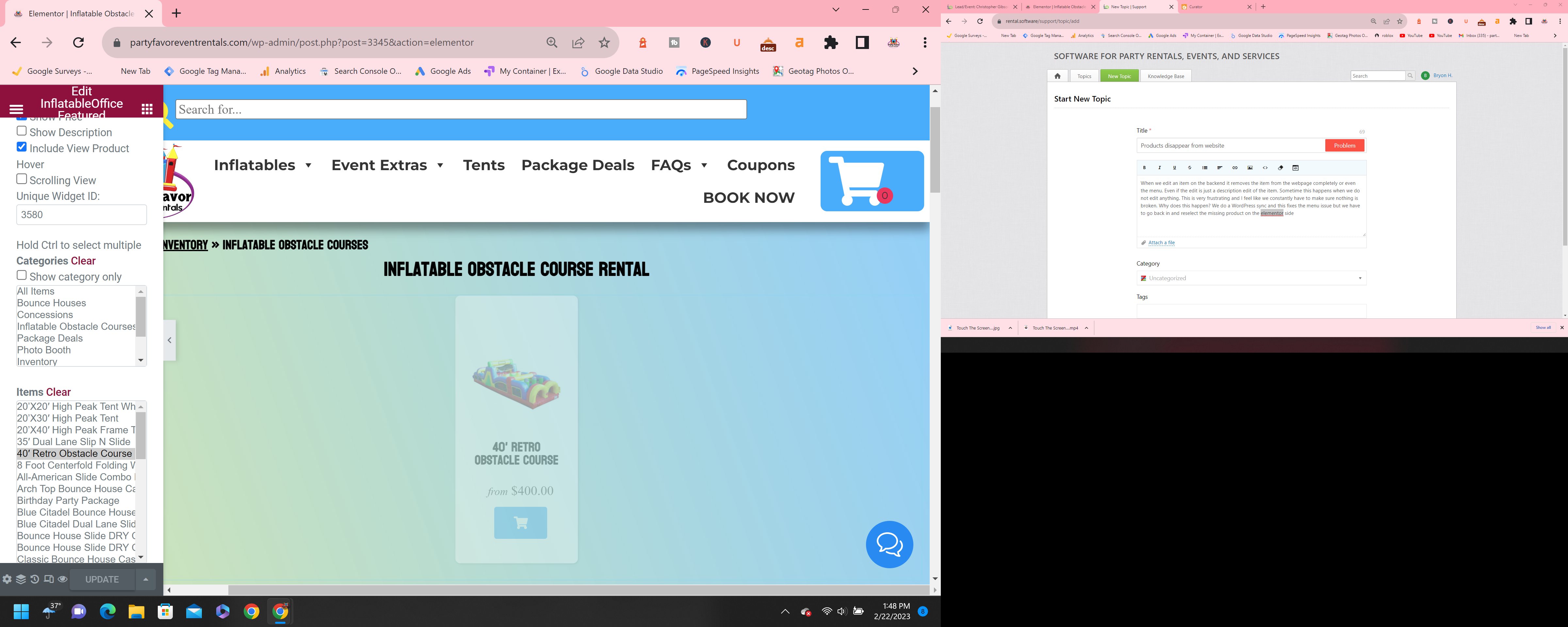Enable the Show category only checkbox
Viewport: 1568px width, 627px height.
22,275
